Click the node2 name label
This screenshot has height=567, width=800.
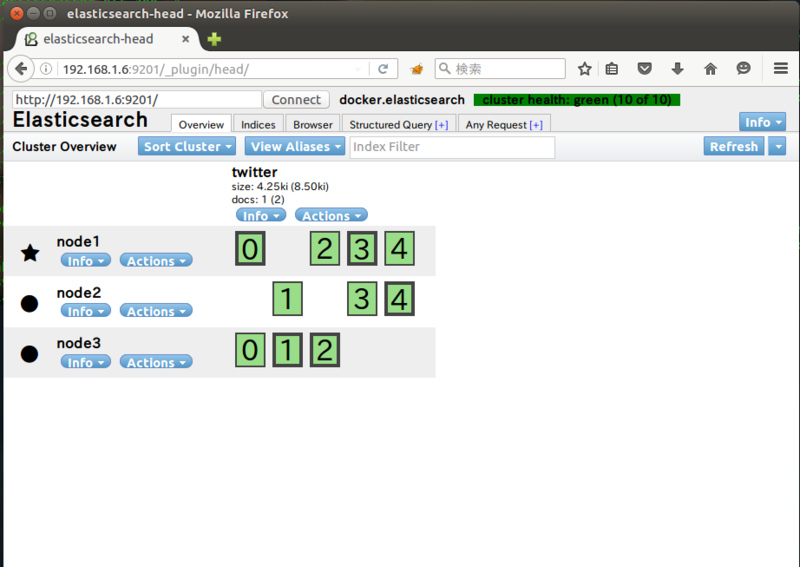click(x=79, y=292)
